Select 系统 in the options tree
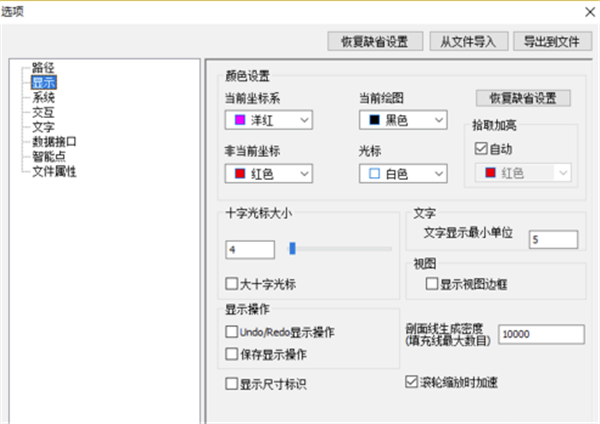Viewport: 600px width, 424px height. (x=43, y=98)
